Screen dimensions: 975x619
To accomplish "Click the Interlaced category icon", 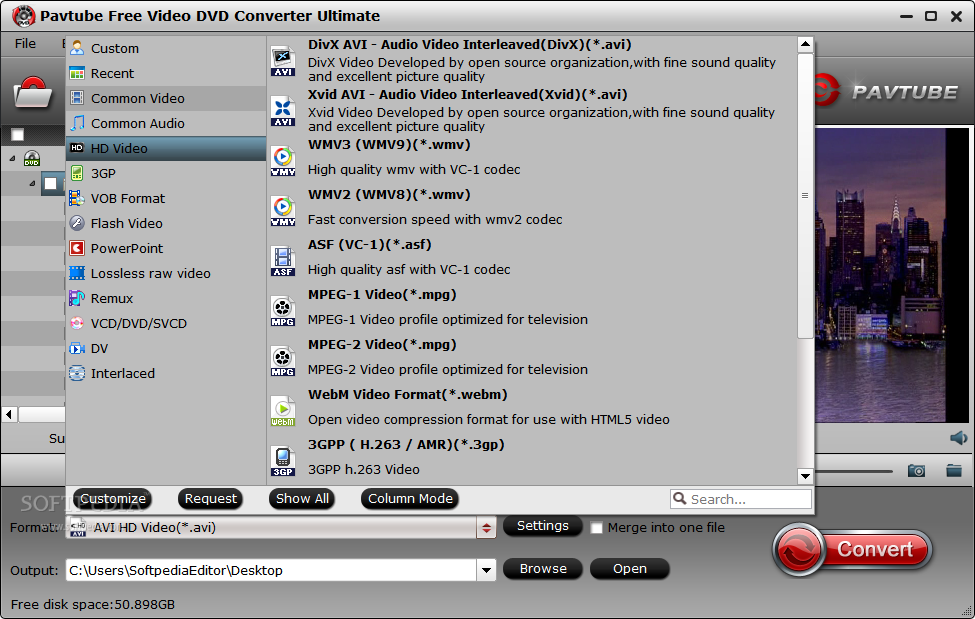I will (x=77, y=373).
